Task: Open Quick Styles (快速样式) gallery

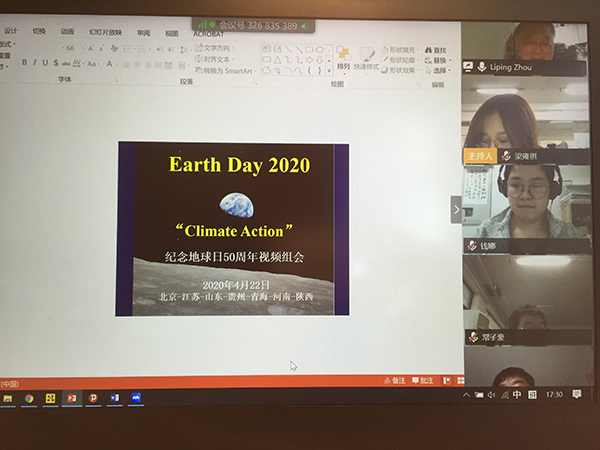Action: (368, 60)
